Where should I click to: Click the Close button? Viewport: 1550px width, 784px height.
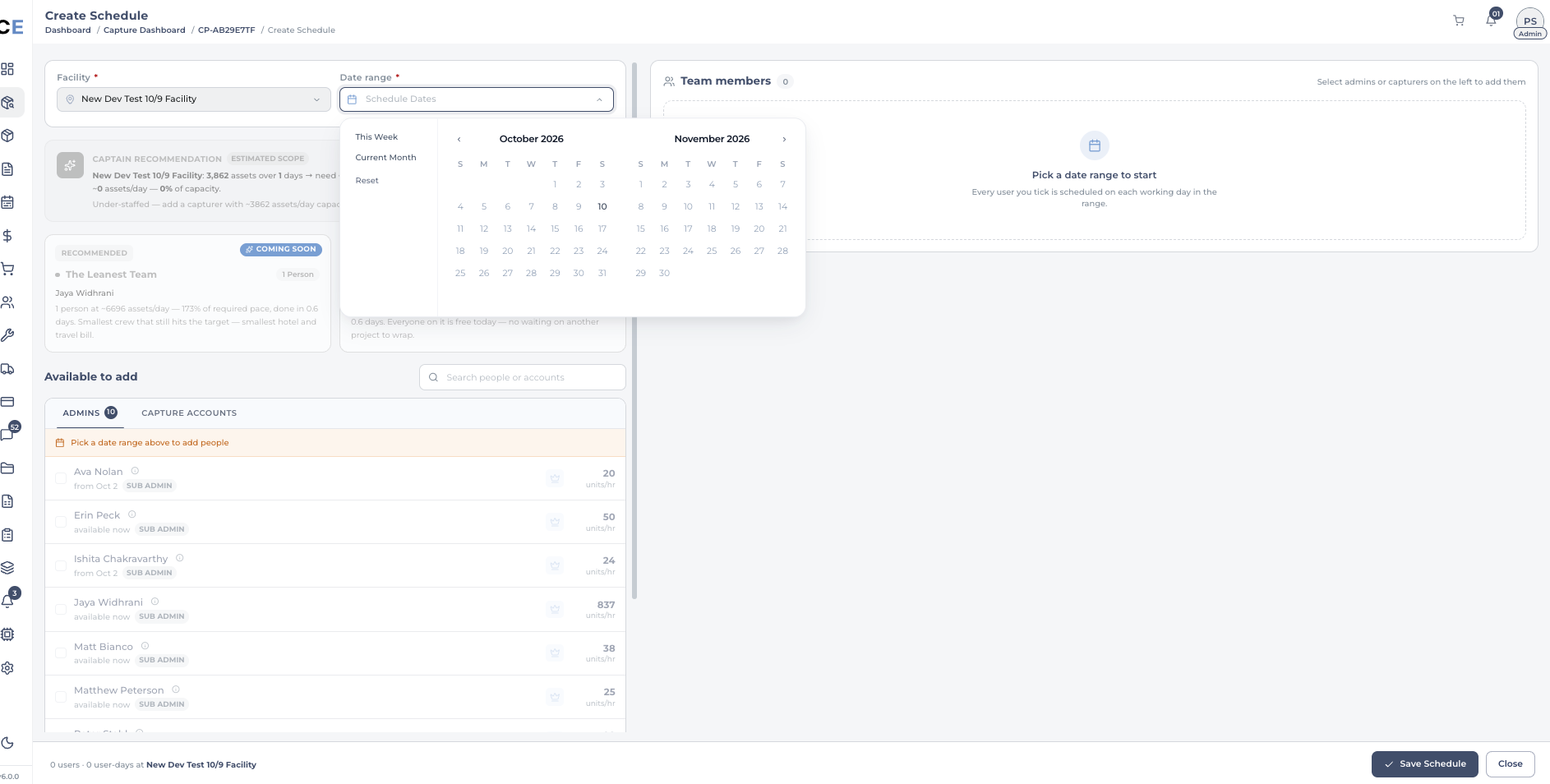(1510, 764)
